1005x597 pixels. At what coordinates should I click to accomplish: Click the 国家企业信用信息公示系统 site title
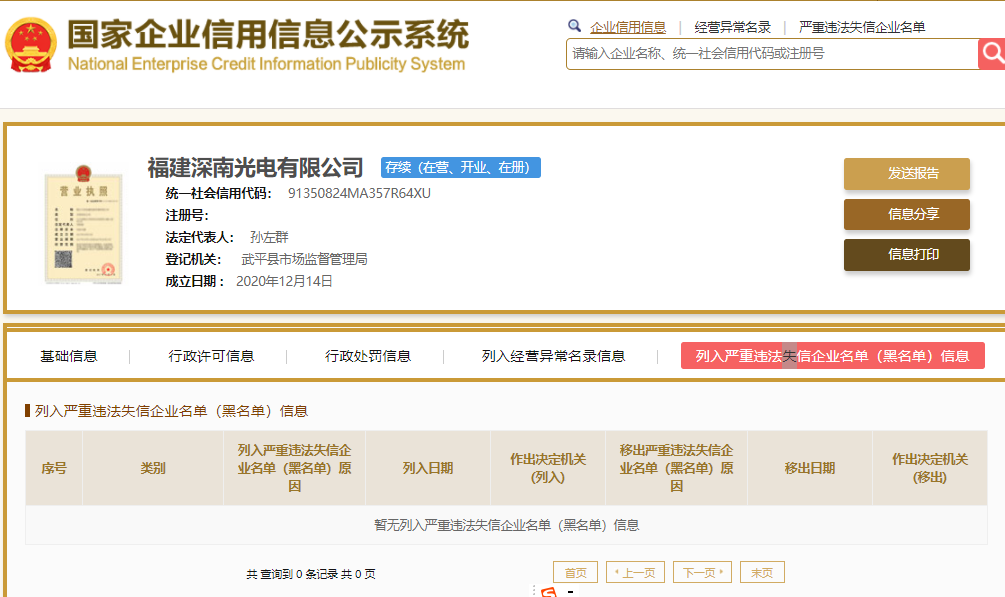click(268, 33)
